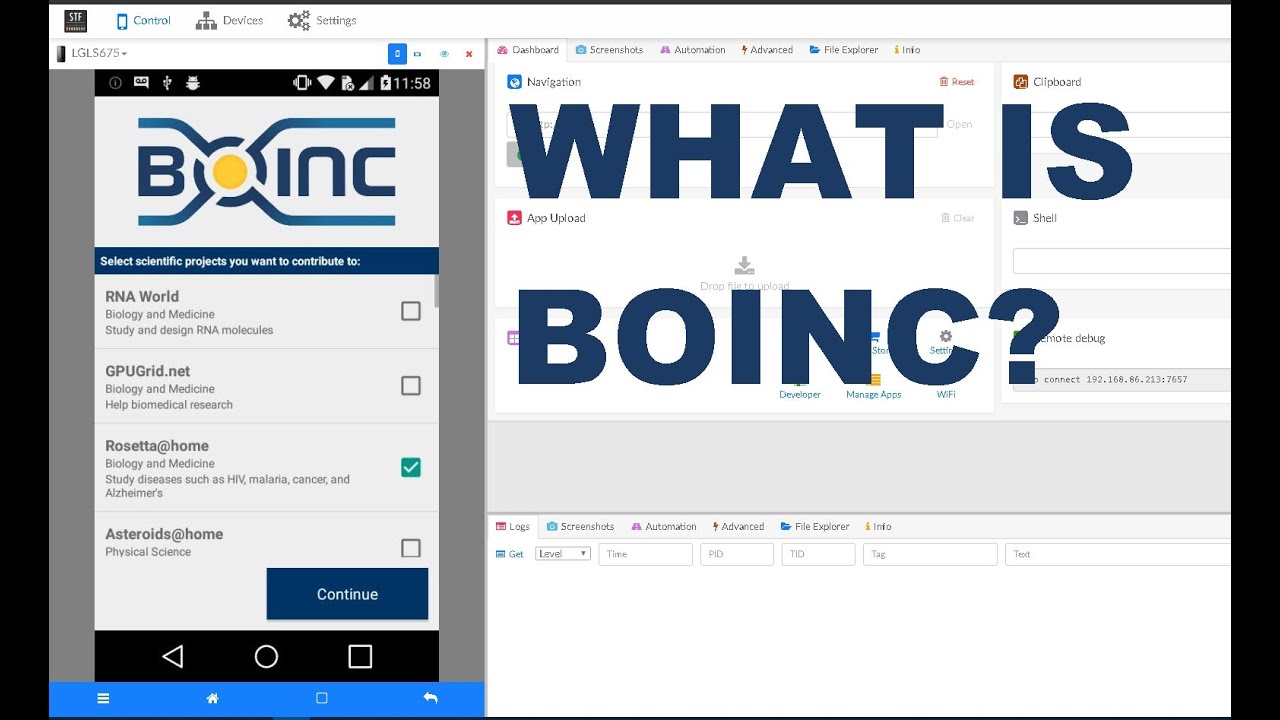The height and width of the screenshot is (720, 1280).
Task: Click the phone USB status icon
Action: pos(167,83)
